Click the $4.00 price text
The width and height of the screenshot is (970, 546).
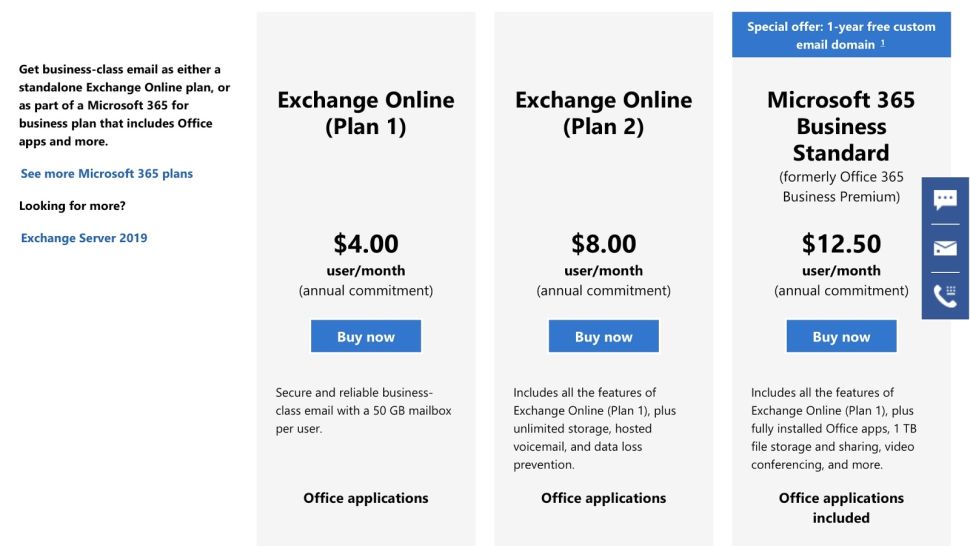pyautogui.click(x=366, y=244)
